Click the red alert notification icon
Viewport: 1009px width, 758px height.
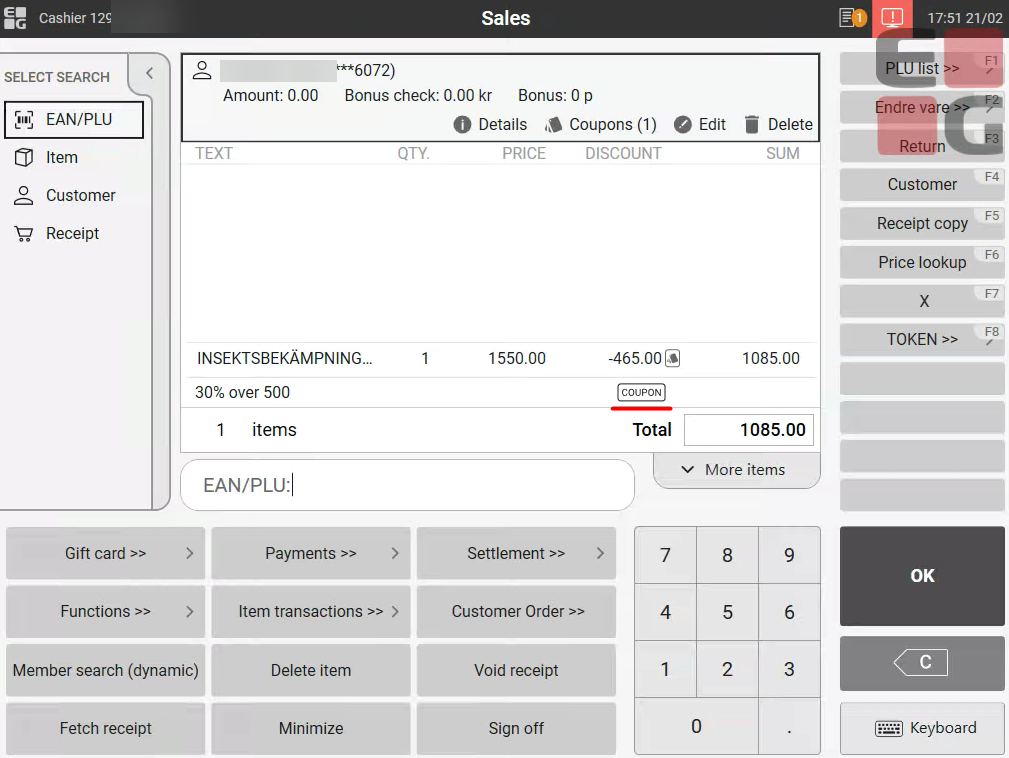point(892,18)
